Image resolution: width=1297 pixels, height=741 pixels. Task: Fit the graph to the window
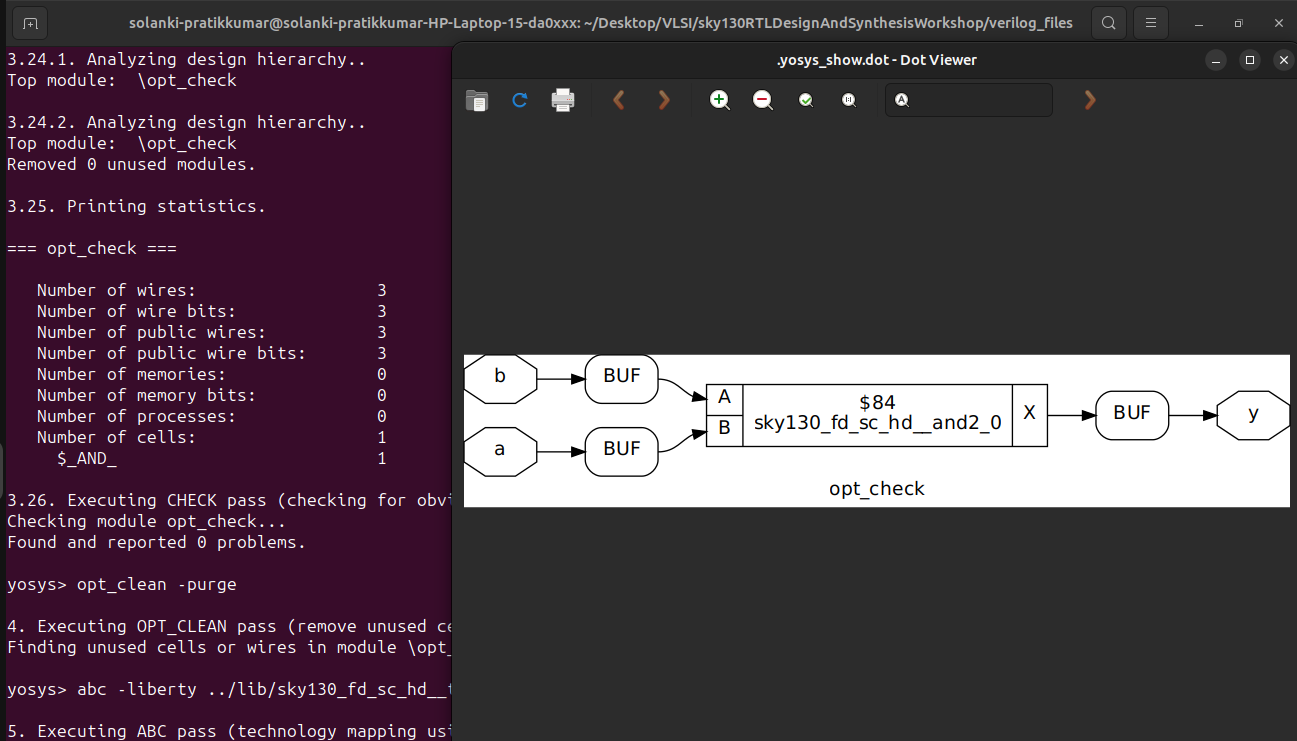coord(805,100)
